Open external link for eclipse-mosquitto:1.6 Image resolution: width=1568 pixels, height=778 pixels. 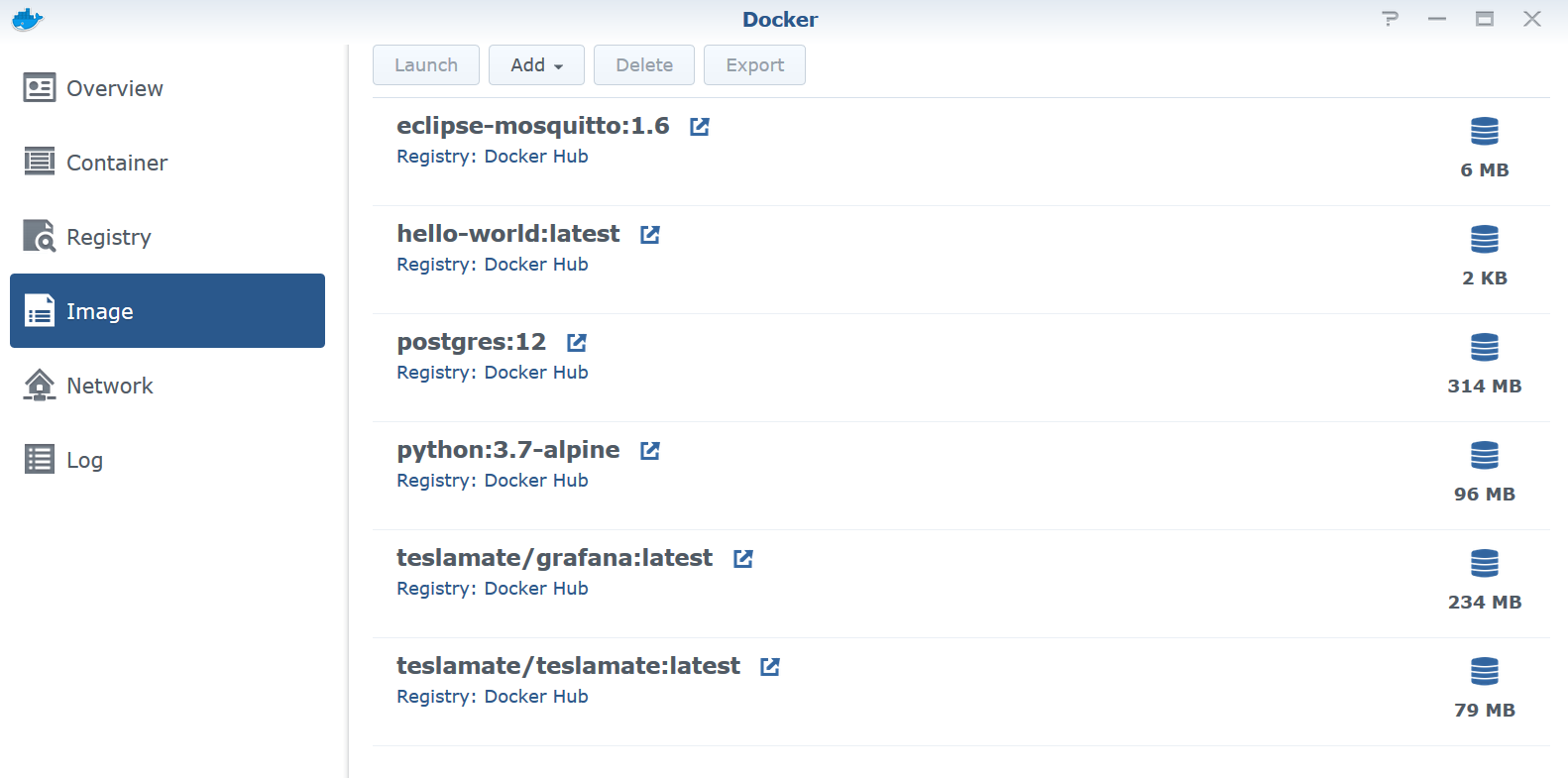pos(700,126)
